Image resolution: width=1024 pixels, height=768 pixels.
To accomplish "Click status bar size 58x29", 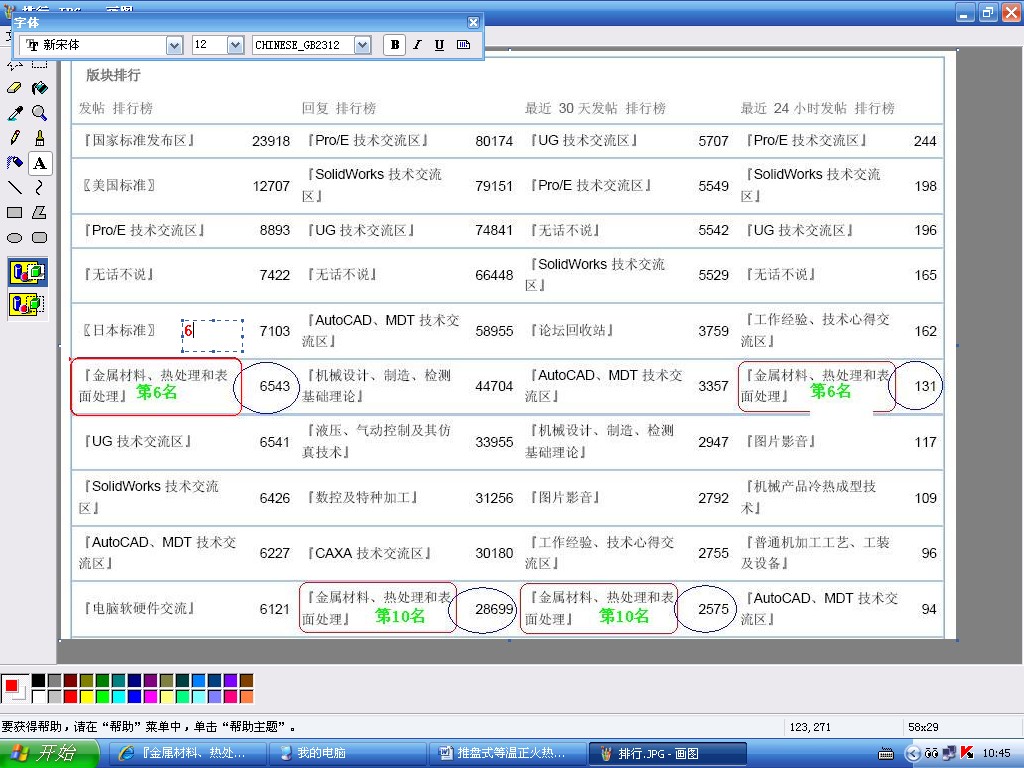I will pyautogui.click(x=923, y=727).
